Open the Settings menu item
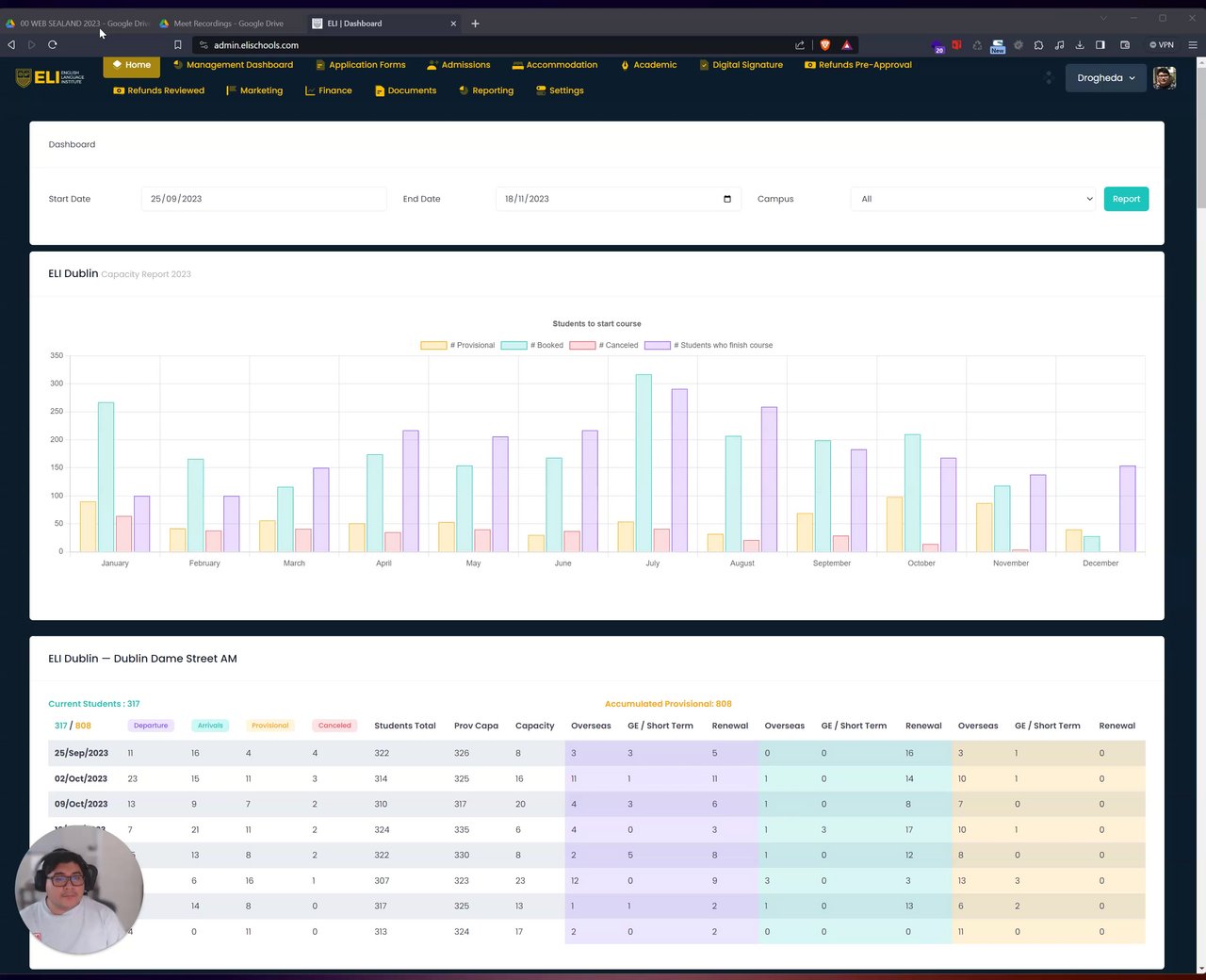Viewport: 1206px width, 980px height. (560, 90)
